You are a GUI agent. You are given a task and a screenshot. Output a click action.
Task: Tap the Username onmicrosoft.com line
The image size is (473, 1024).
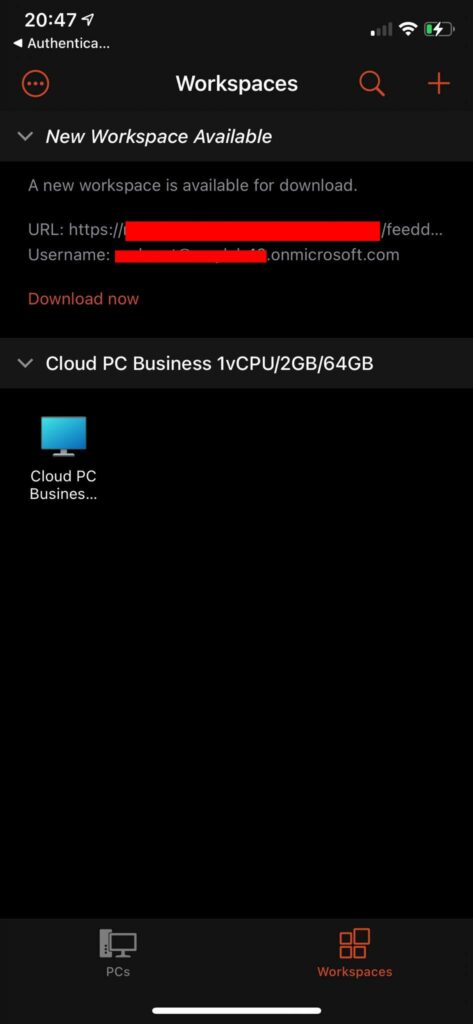pyautogui.click(x=214, y=255)
